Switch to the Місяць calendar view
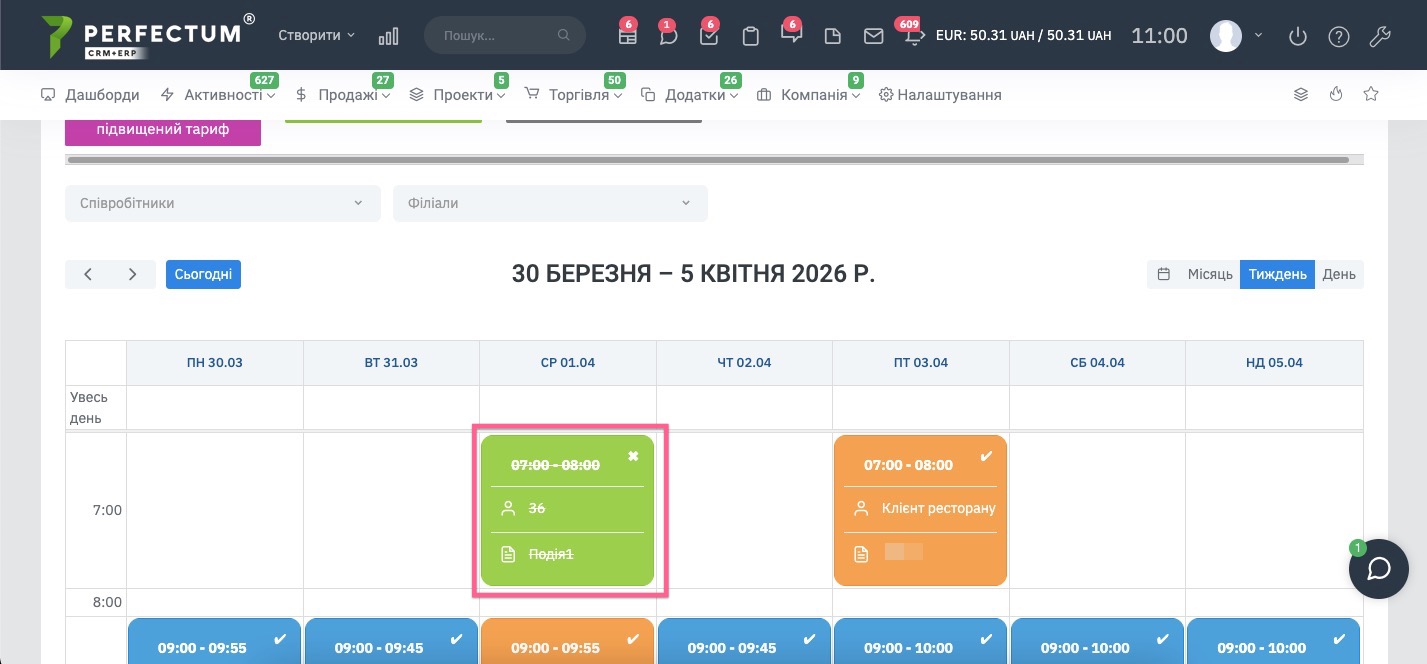Viewport: 1427px width, 664px height. click(1209, 274)
